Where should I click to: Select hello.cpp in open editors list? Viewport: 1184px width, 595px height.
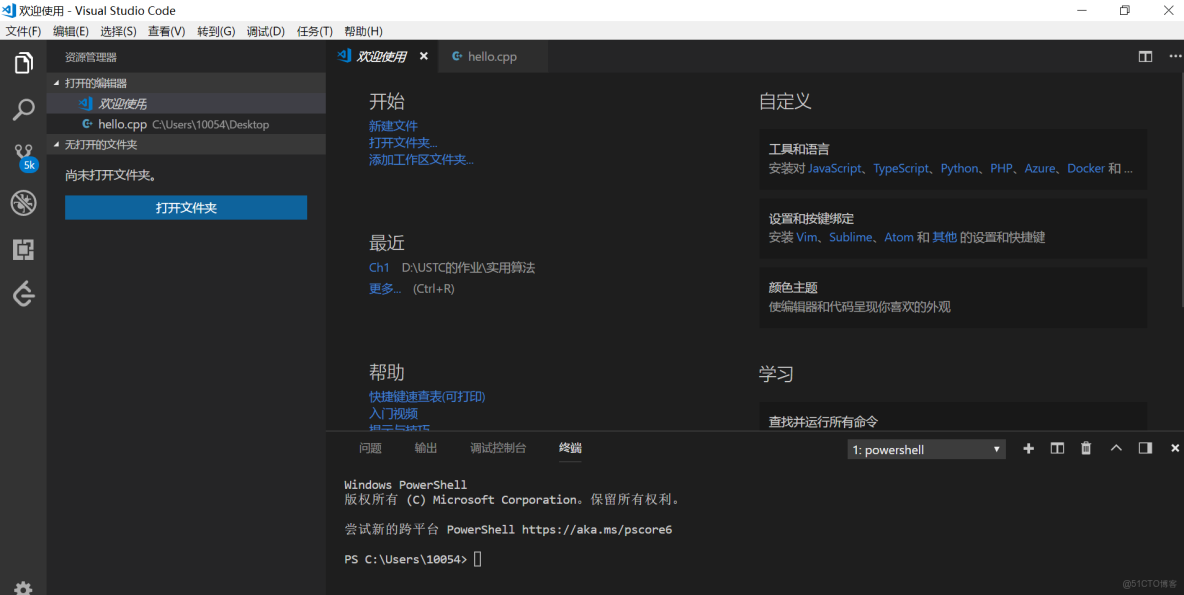click(x=187, y=125)
